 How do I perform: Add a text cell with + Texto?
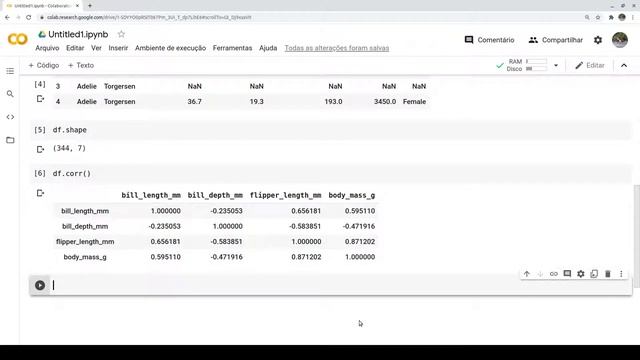(x=81, y=65)
